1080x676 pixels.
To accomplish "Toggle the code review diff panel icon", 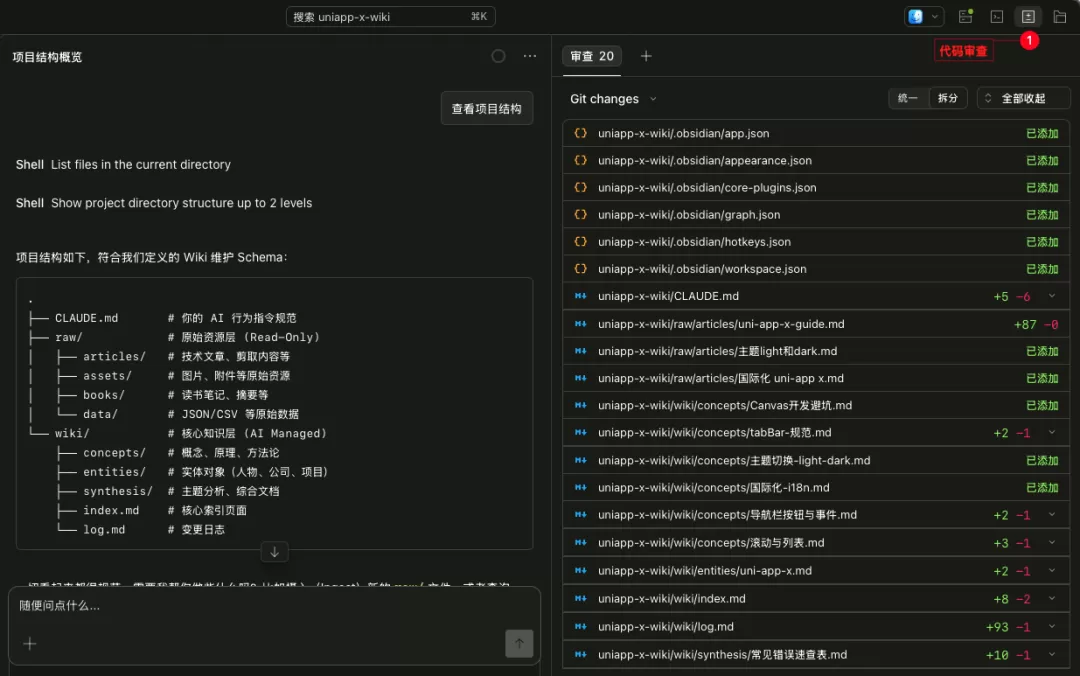I will tap(1028, 17).
